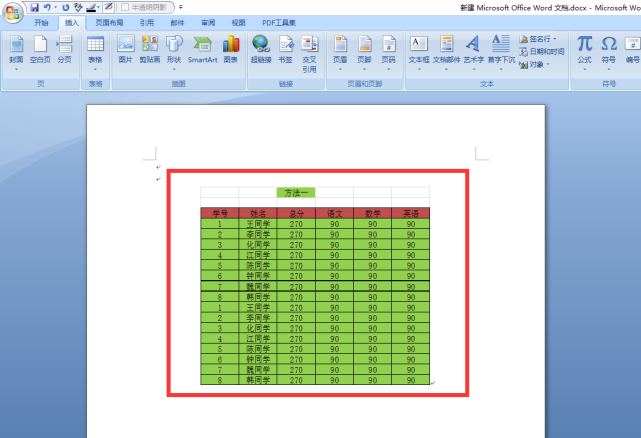Insert a 交叉引用 cross-reference
The height and width of the screenshot is (438, 641).
coord(309,54)
